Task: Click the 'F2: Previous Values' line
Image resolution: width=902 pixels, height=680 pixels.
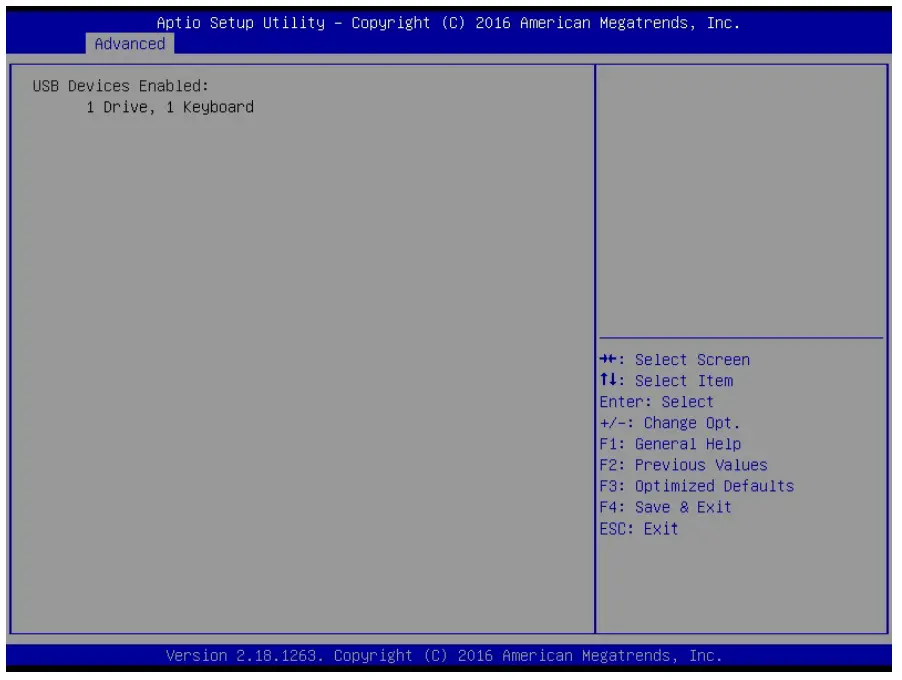Action: [x=683, y=465]
